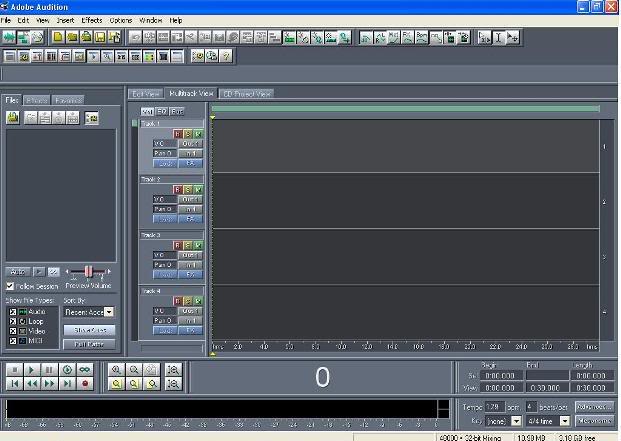This screenshot has width=621, height=441.
Task: Click the Play to End circled button
Action: pos(67,370)
